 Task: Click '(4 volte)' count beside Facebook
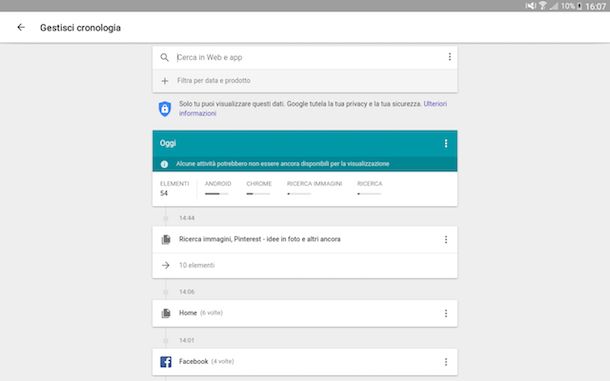click(x=223, y=362)
